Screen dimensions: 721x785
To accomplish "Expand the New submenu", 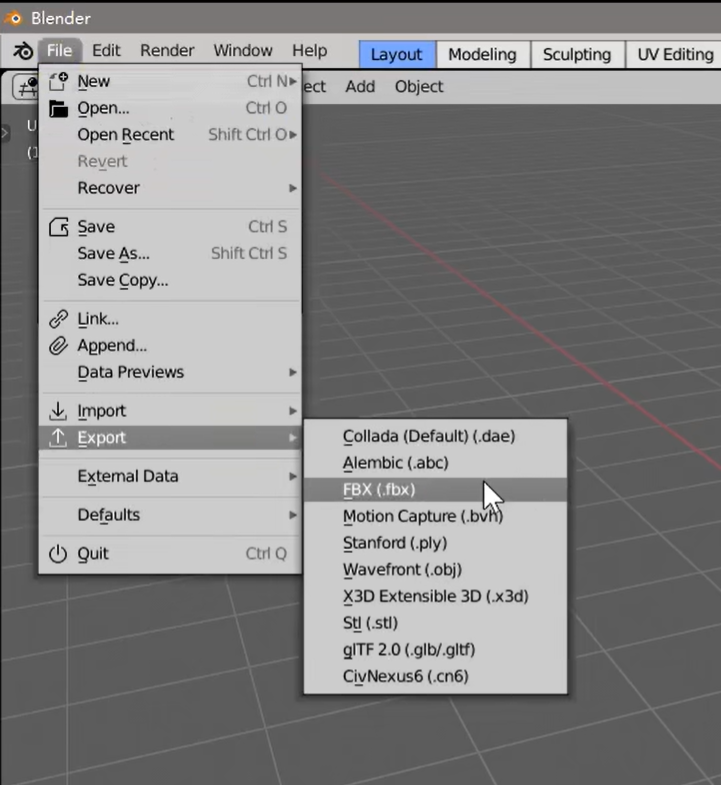I will (170, 81).
